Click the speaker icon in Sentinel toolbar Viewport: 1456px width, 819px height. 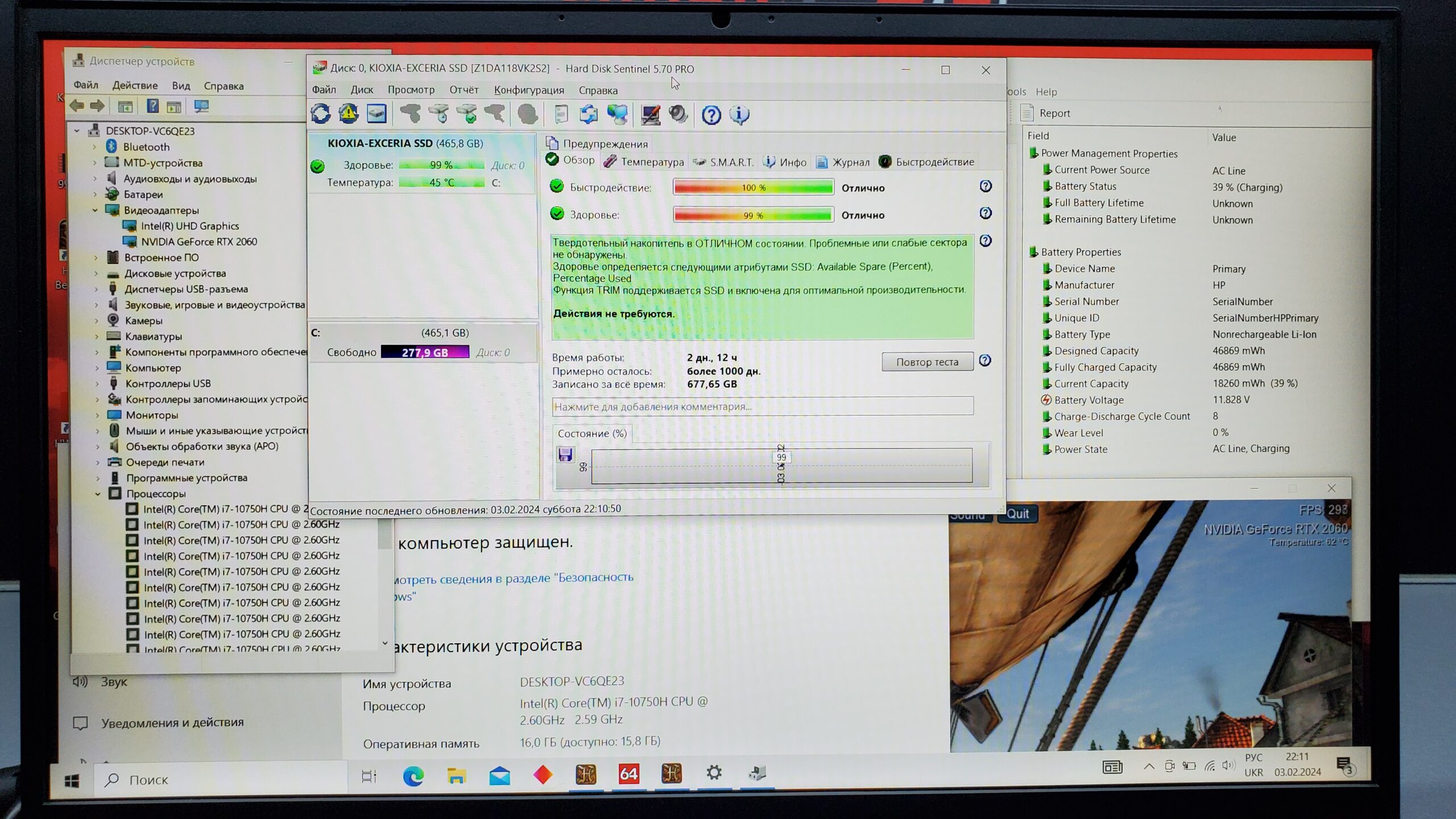click(678, 115)
